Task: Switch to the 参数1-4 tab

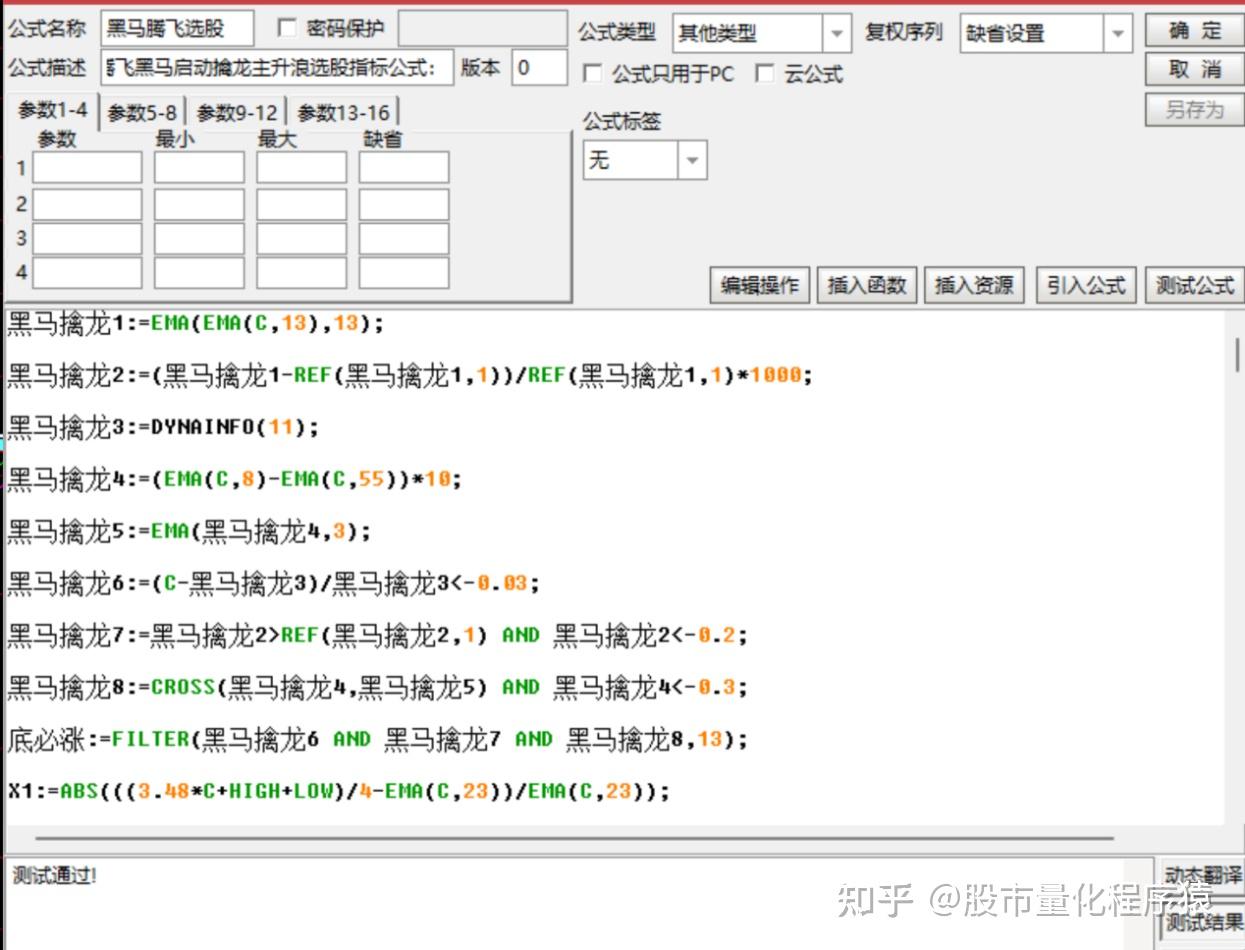Action: (52, 111)
